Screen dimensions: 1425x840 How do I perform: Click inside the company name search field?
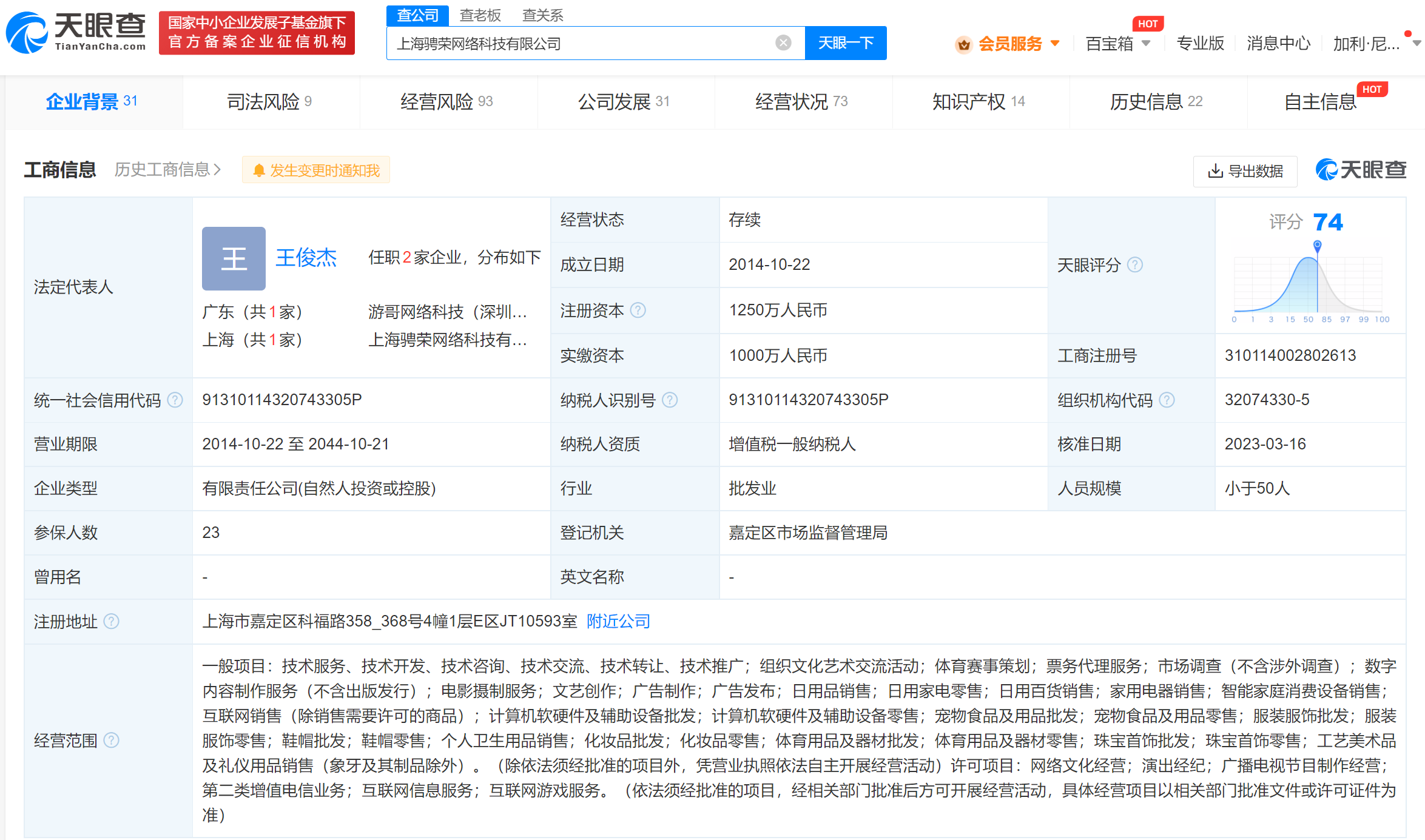point(576,42)
